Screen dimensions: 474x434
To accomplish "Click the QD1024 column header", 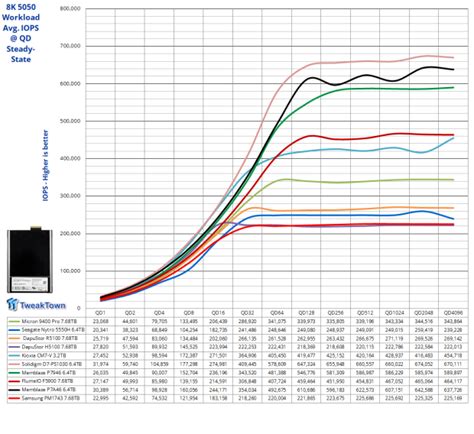I will point(394,313).
